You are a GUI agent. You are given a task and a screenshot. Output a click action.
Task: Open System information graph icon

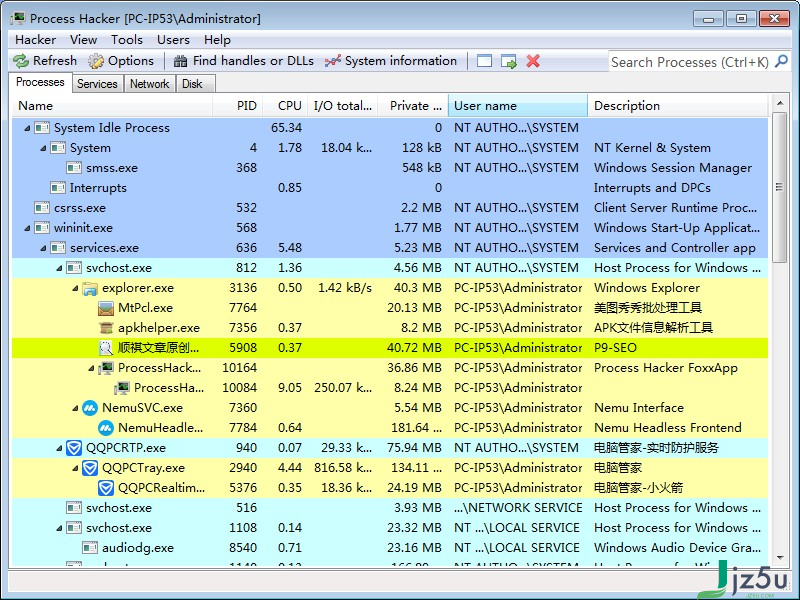pyautogui.click(x=333, y=61)
